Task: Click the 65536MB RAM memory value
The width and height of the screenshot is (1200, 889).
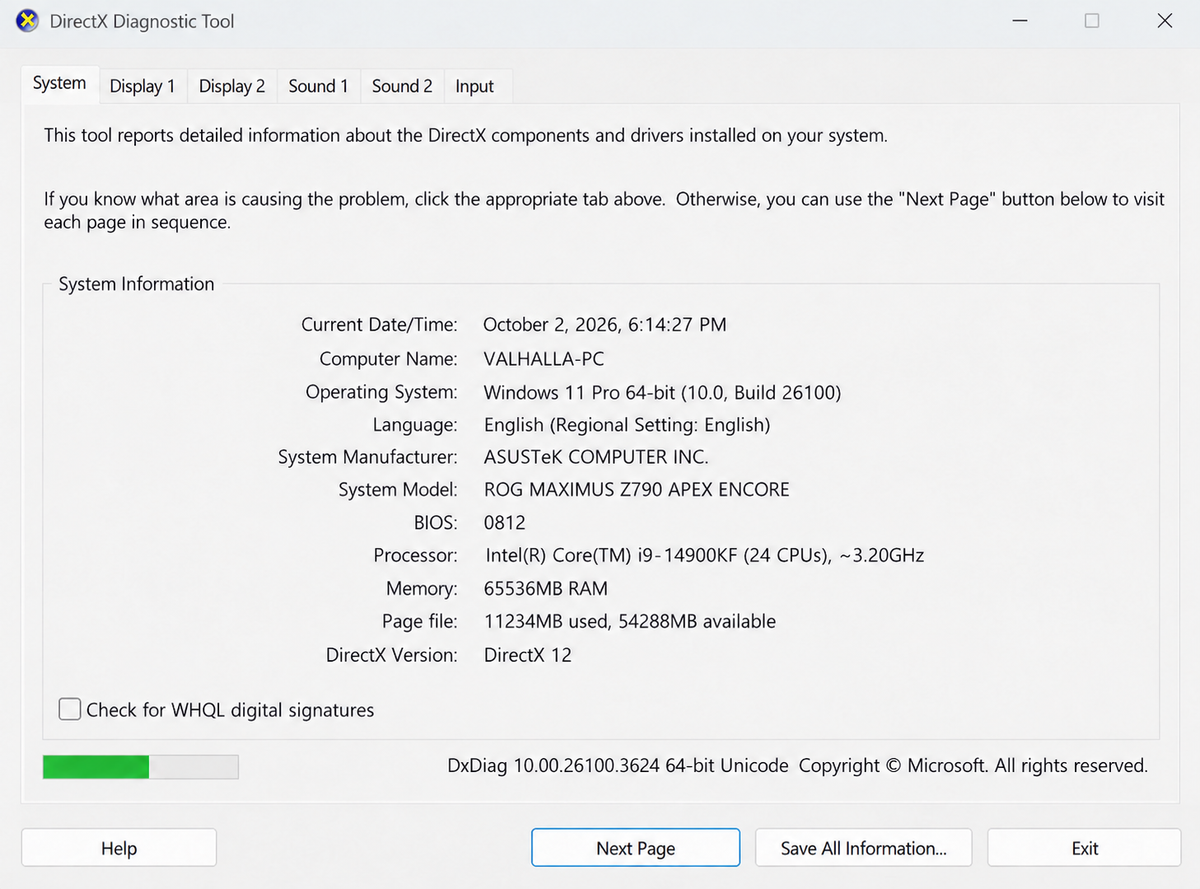Action: click(x=546, y=588)
